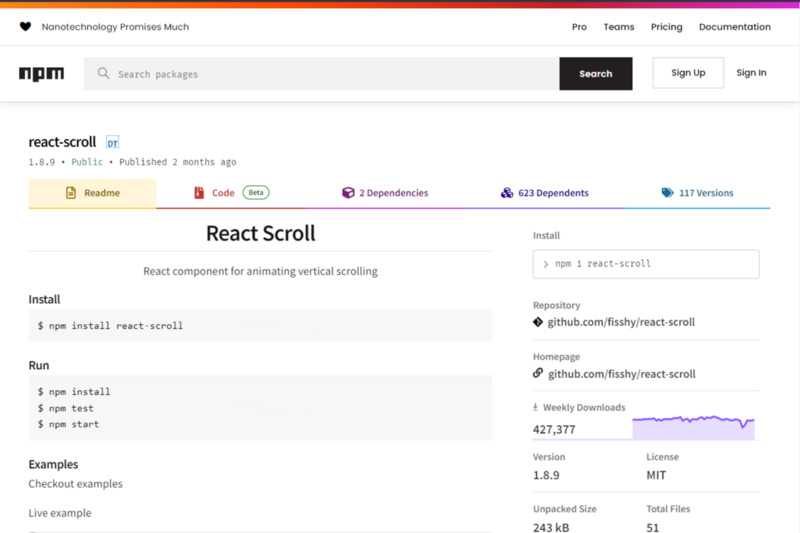The image size is (800, 533).
Task: Click the chevron prompt icon in install box
Action: (x=545, y=264)
